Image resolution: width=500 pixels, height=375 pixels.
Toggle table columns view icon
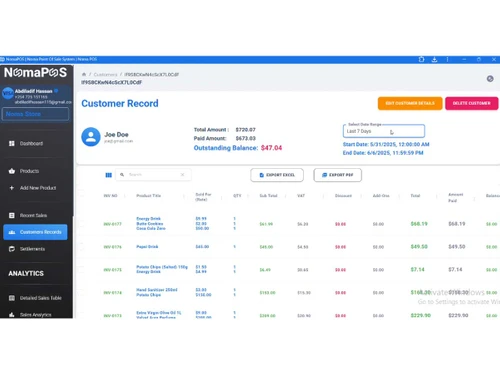pyautogui.click(x=109, y=175)
